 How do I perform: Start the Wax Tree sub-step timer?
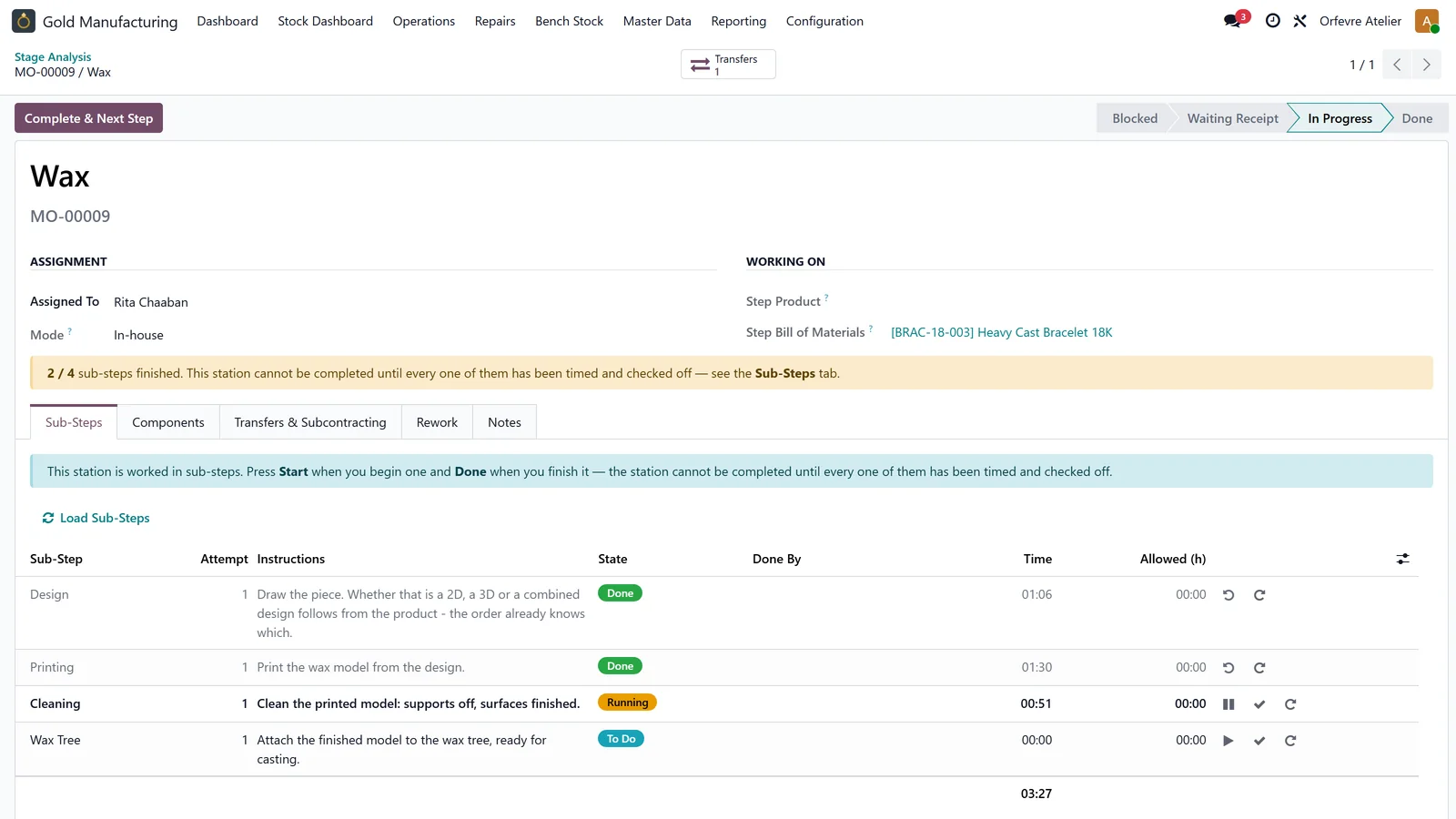1228,741
